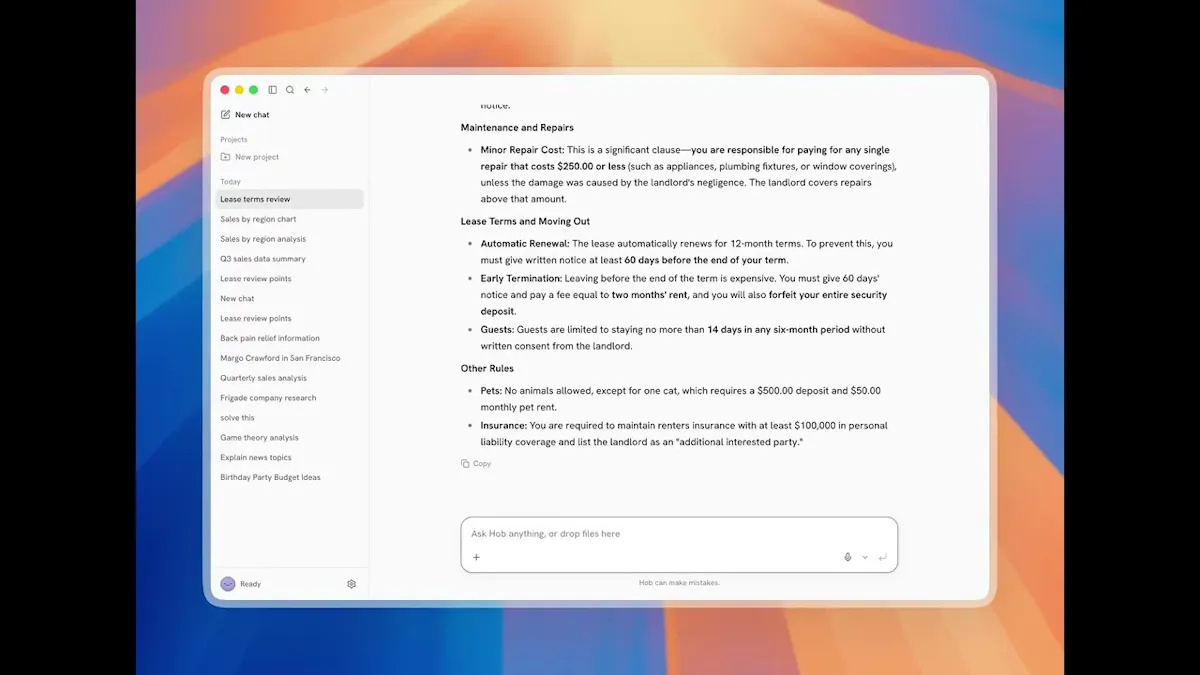Open Birthday Party Budget Ideas chat
Image resolution: width=1200 pixels, height=675 pixels.
tap(290, 477)
